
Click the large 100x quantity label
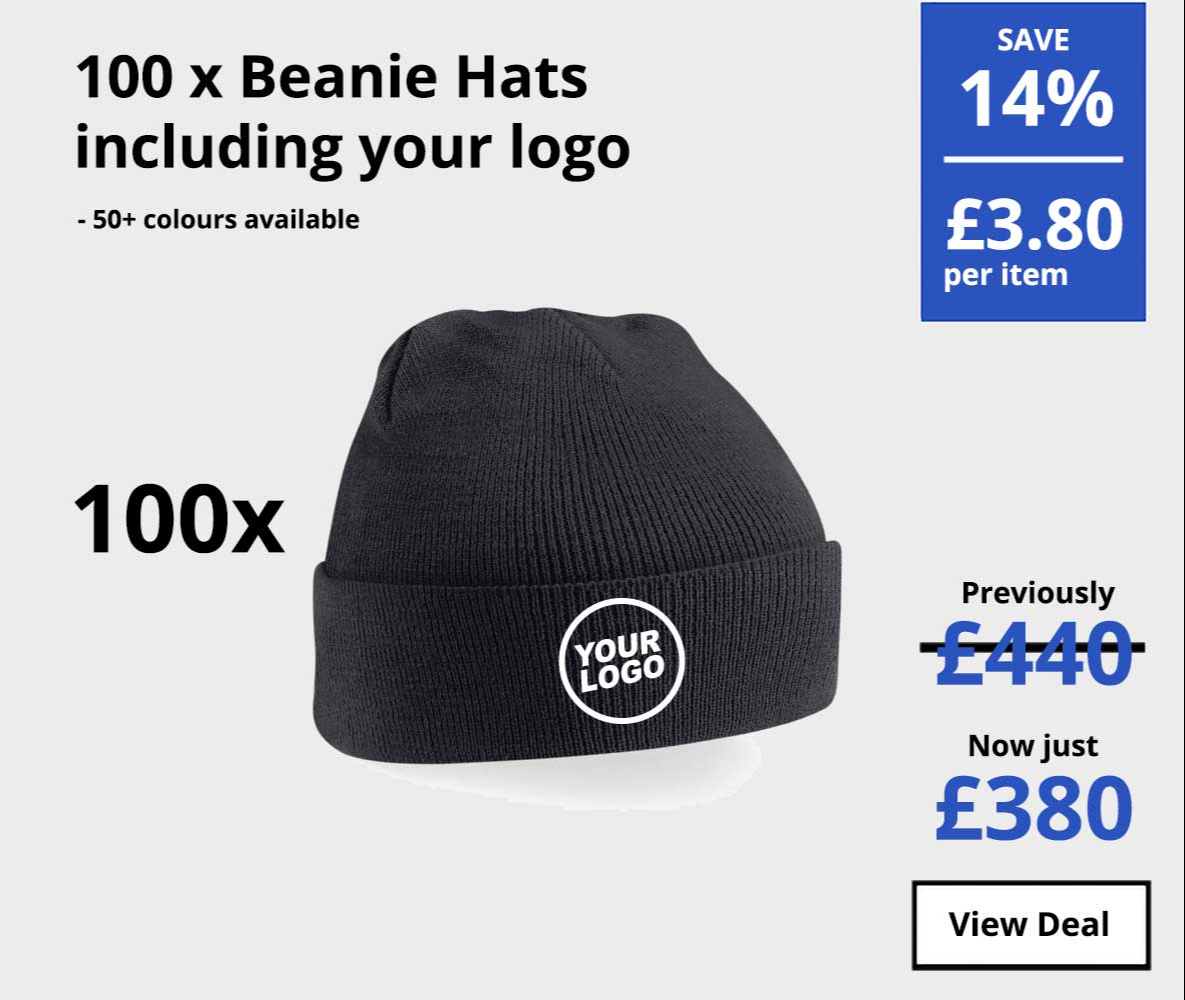point(178,520)
